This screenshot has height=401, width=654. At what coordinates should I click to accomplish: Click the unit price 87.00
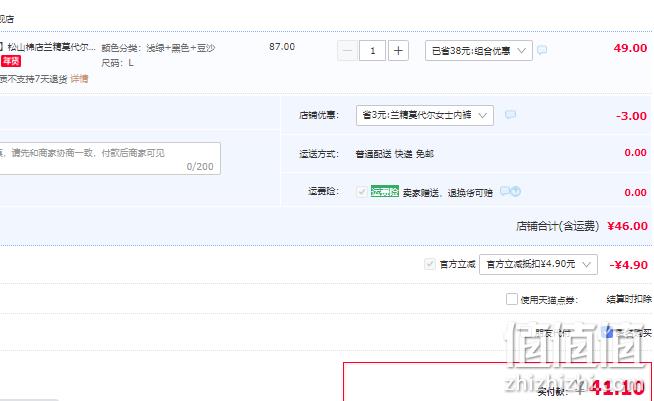[282, 47]
